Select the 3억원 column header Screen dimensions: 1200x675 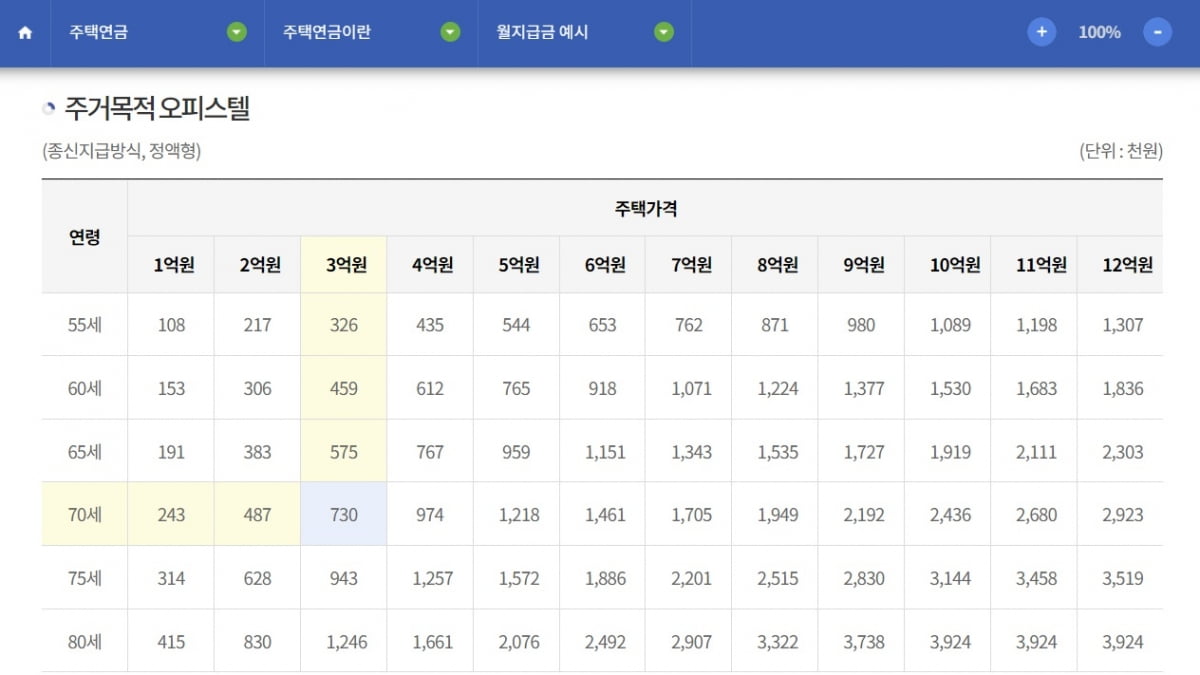[344, 265]
